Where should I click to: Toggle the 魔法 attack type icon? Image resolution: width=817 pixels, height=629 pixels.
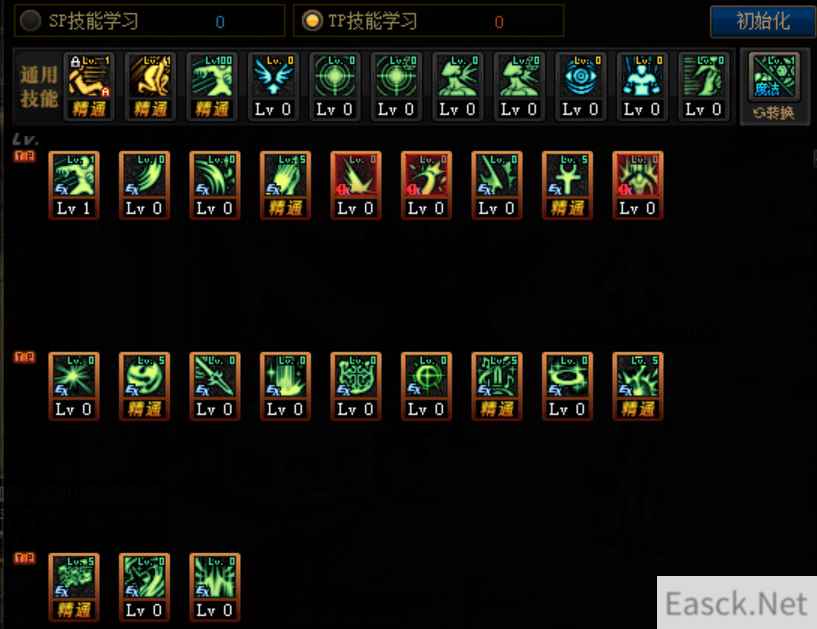[x=774, y=77]
